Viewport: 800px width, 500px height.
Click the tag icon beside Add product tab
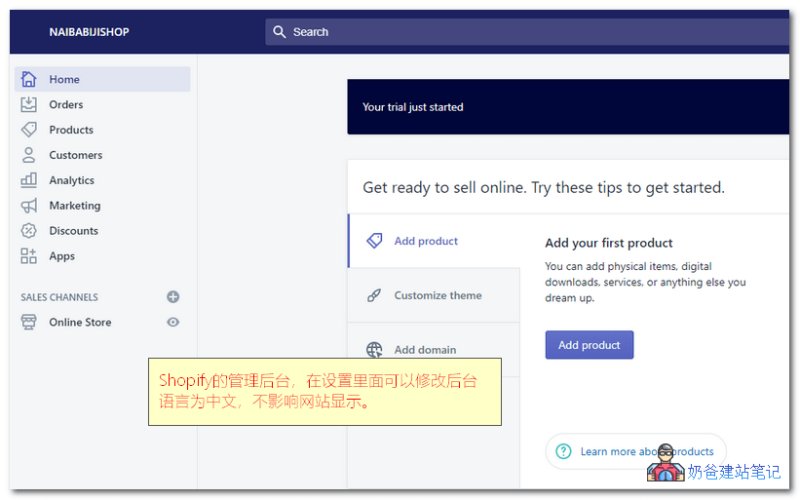374,240
